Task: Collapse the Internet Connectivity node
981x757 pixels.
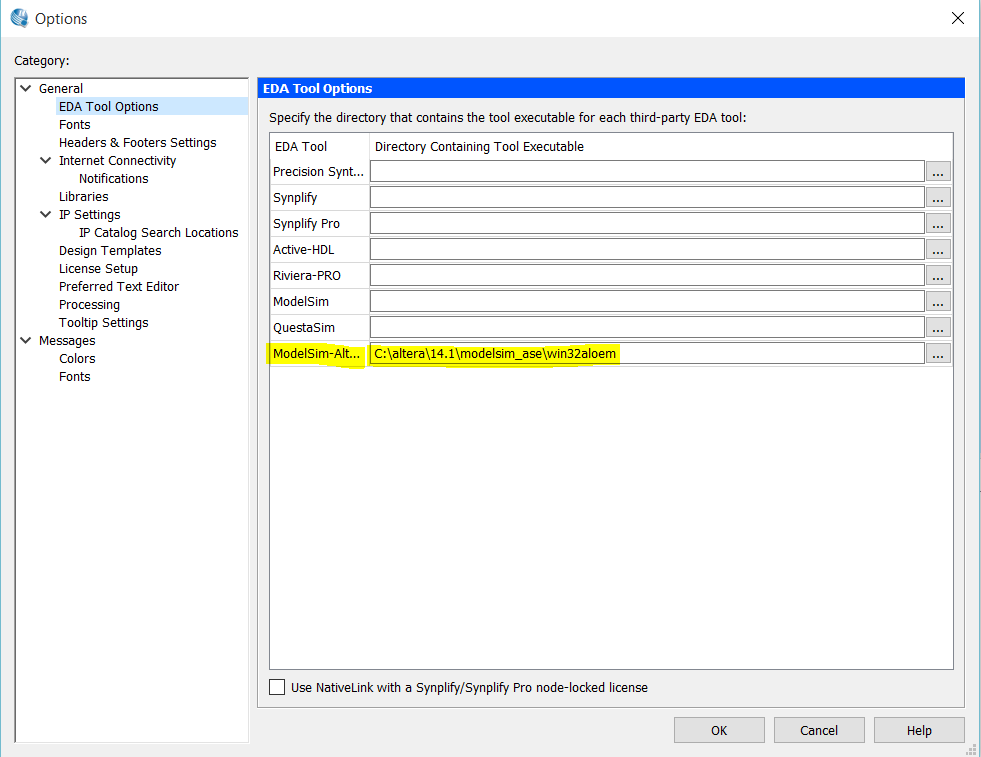Action: pos(46,160)
